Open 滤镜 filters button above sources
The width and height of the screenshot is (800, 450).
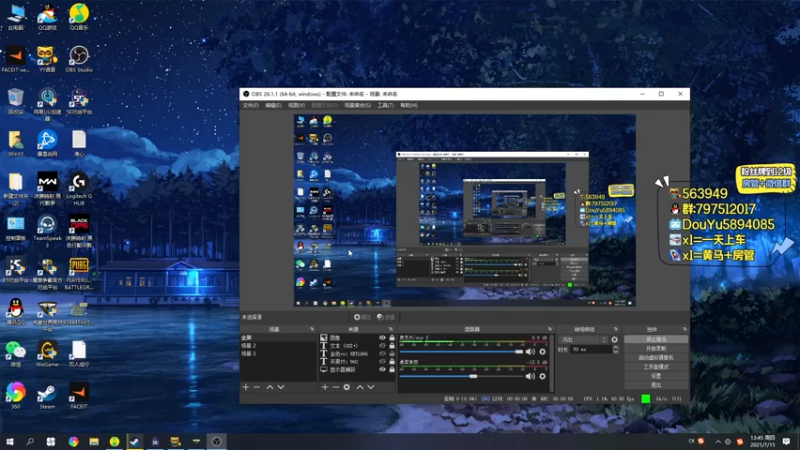[386, 317]
